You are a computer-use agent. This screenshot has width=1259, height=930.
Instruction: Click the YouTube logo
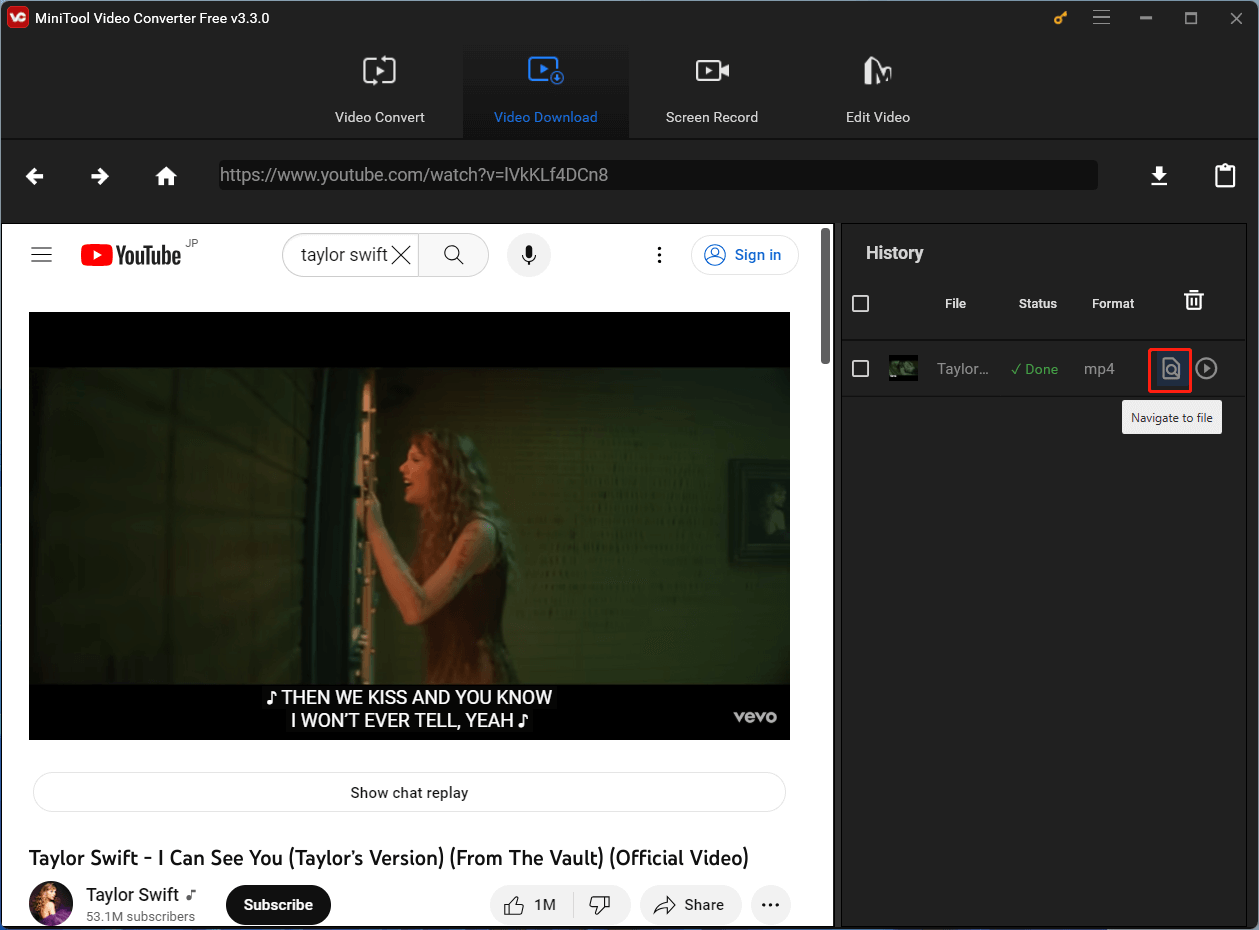131,255
